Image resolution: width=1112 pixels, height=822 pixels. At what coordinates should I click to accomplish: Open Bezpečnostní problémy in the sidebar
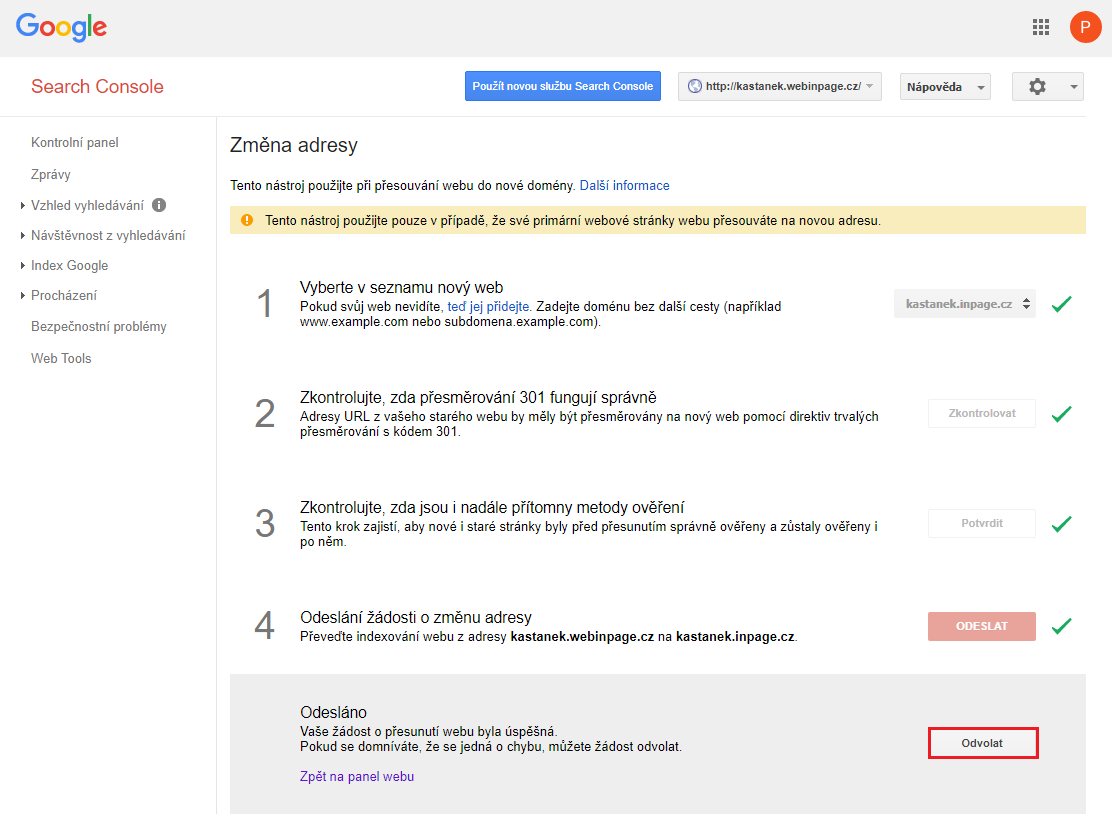[98, 327]
